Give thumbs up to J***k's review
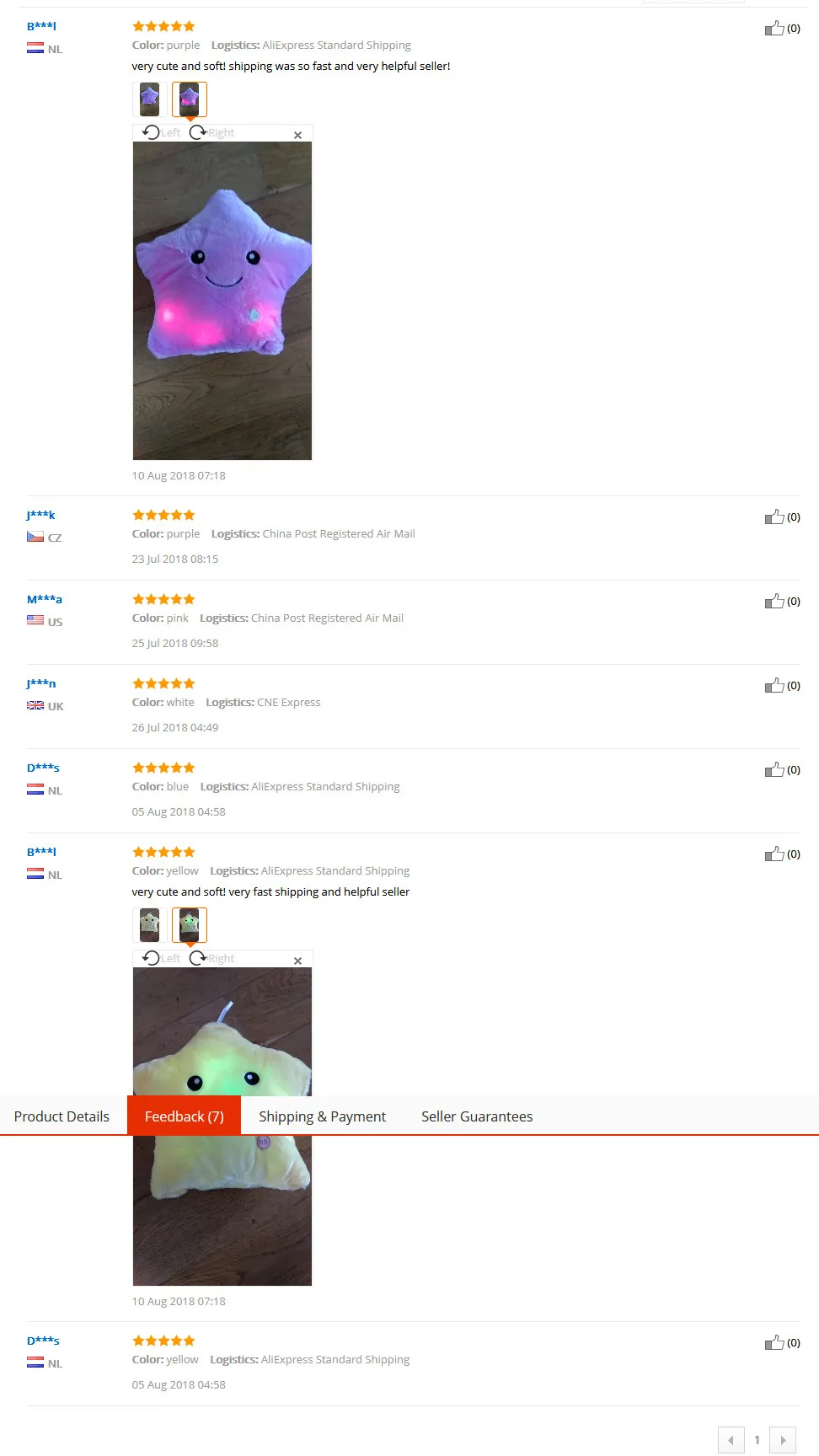The height and width of the screenshot is (1456, 819). click(774, 517)
